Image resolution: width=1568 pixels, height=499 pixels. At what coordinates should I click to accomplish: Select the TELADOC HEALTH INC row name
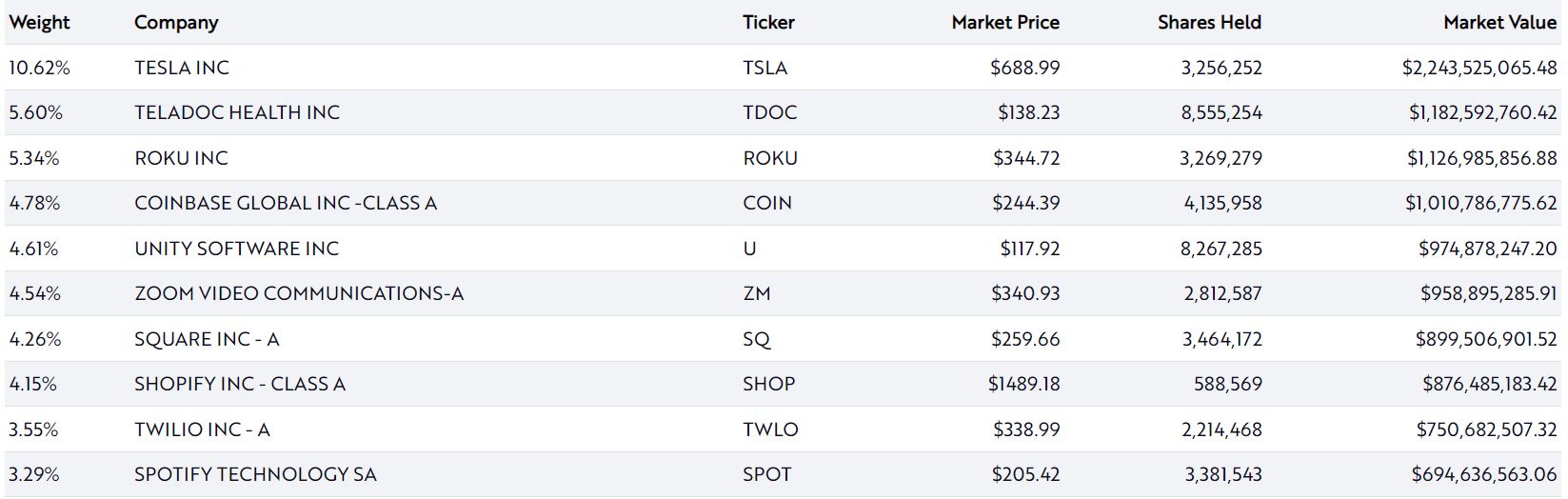click(x=237, y=112)
